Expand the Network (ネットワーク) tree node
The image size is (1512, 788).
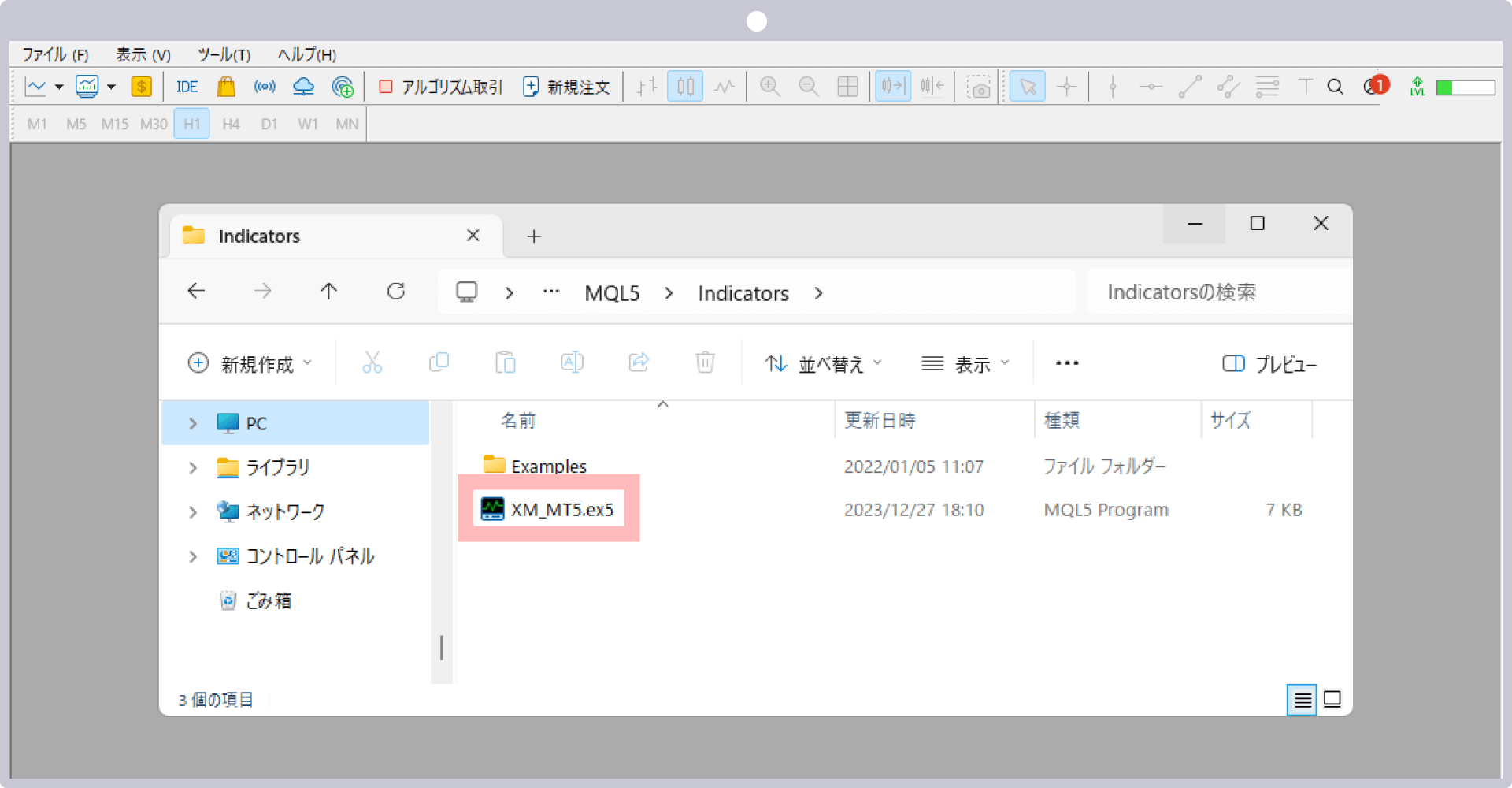[x=193, y=512]
